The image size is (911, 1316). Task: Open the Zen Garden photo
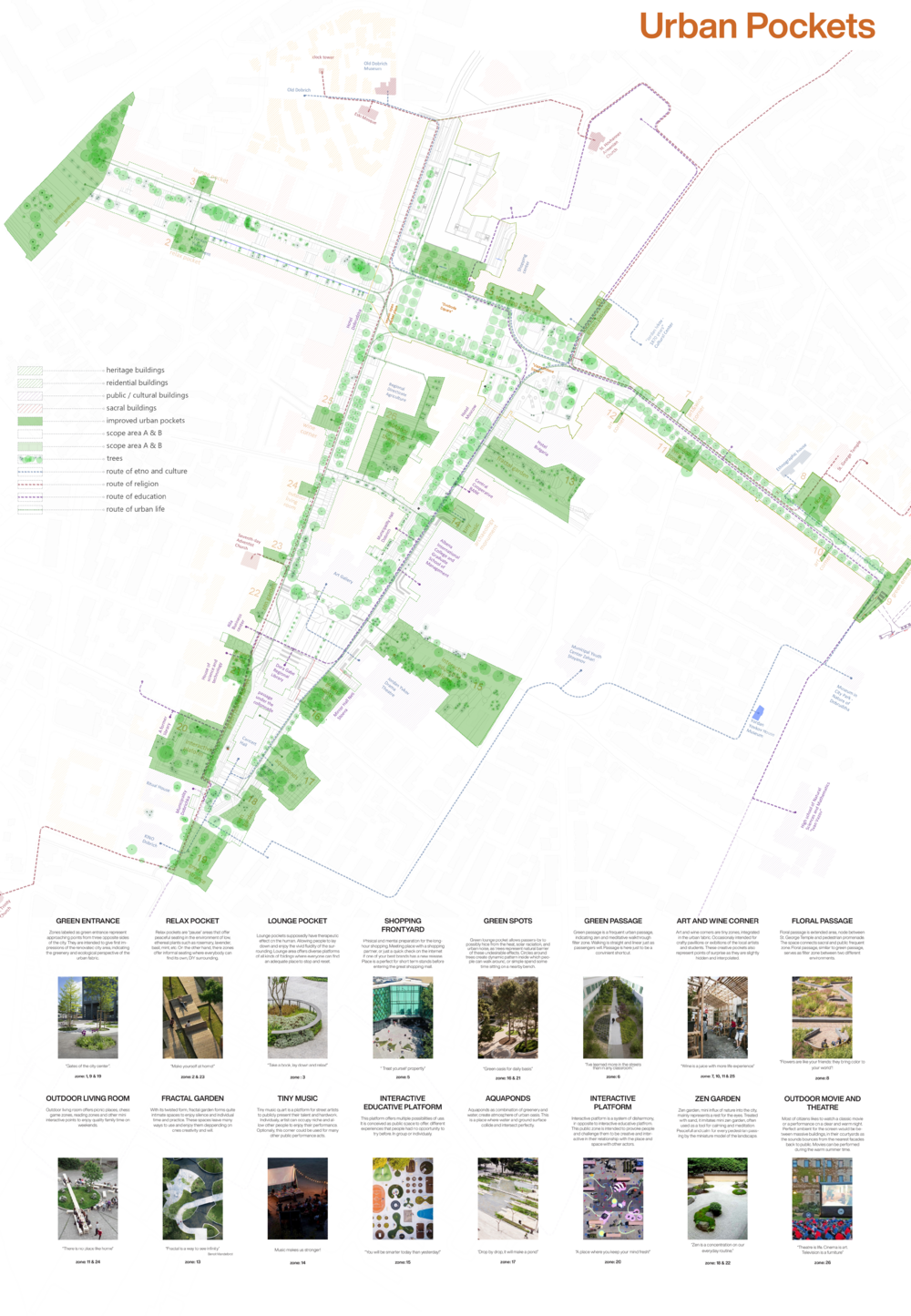click(717, 1199)
